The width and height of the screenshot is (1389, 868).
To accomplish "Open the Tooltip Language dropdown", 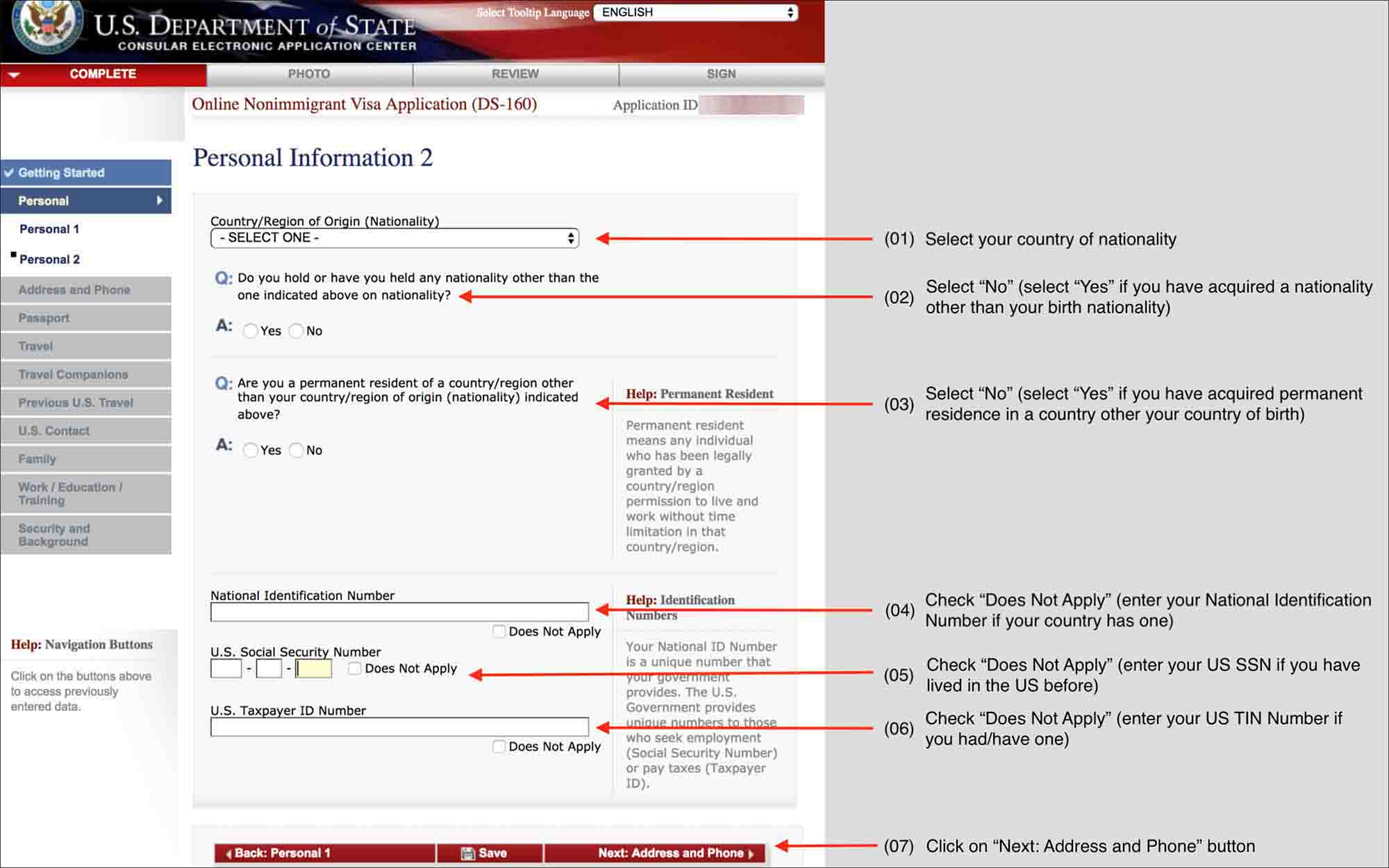I will click(x=696, y=12).
